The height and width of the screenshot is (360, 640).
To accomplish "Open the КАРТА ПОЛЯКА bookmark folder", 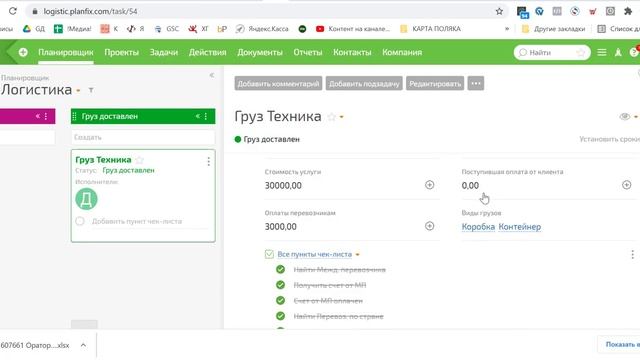I will pos(431,29).
